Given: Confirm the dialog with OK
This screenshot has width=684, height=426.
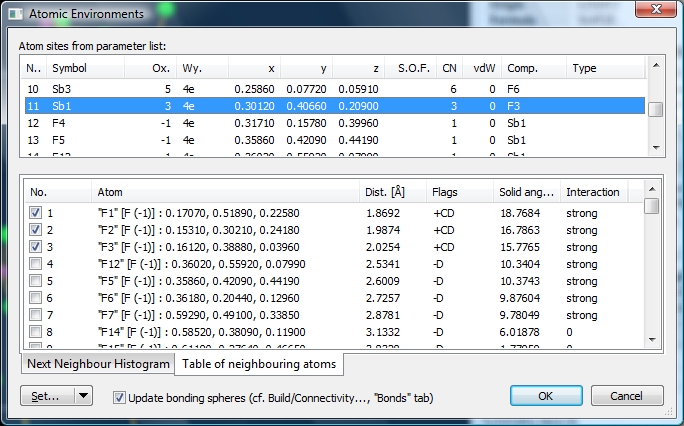Looking at the screenshot, I should pyautogui.click(x=545, y=396).
